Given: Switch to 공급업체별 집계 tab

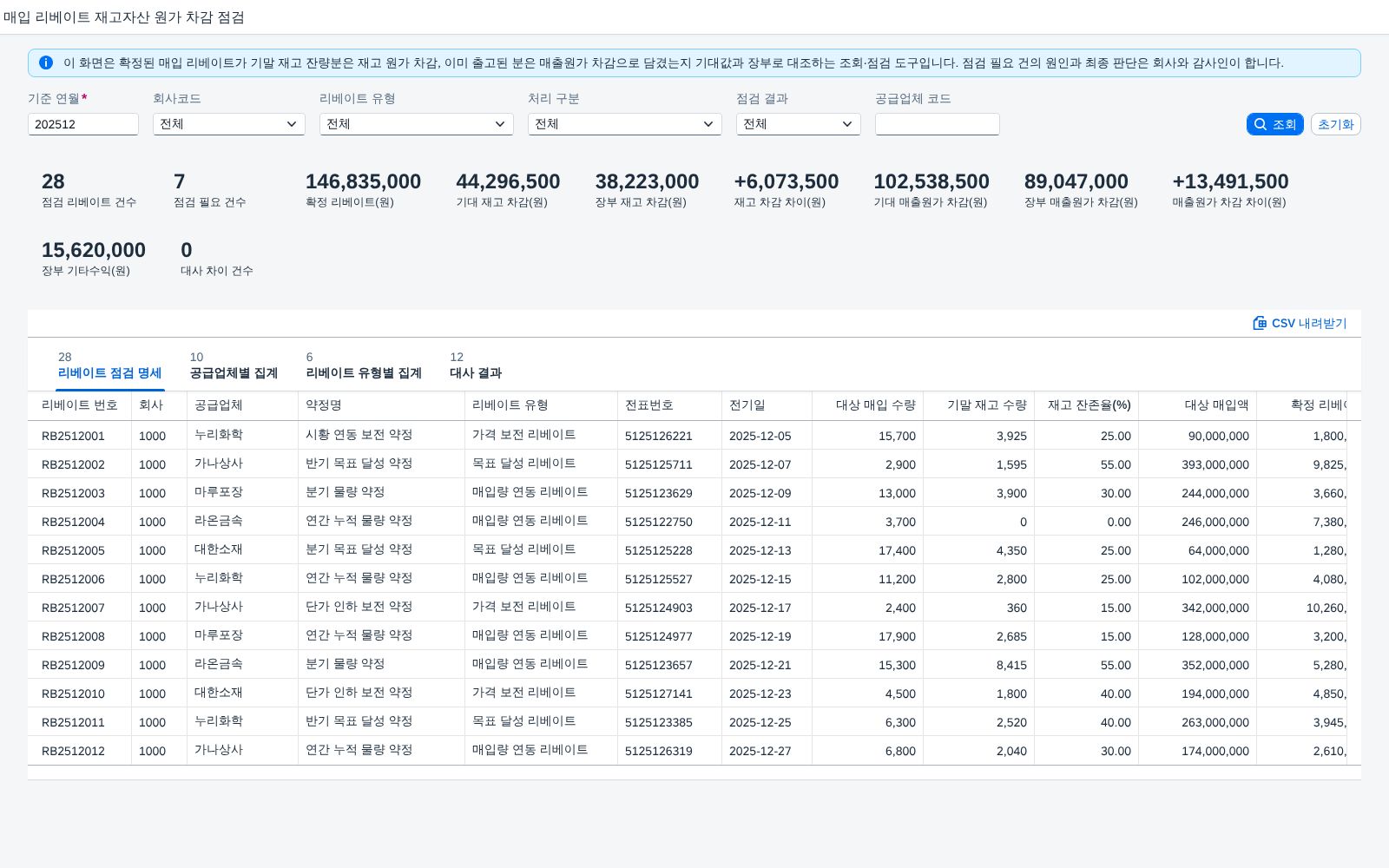Looking at the screenshot, I should 234,365.
